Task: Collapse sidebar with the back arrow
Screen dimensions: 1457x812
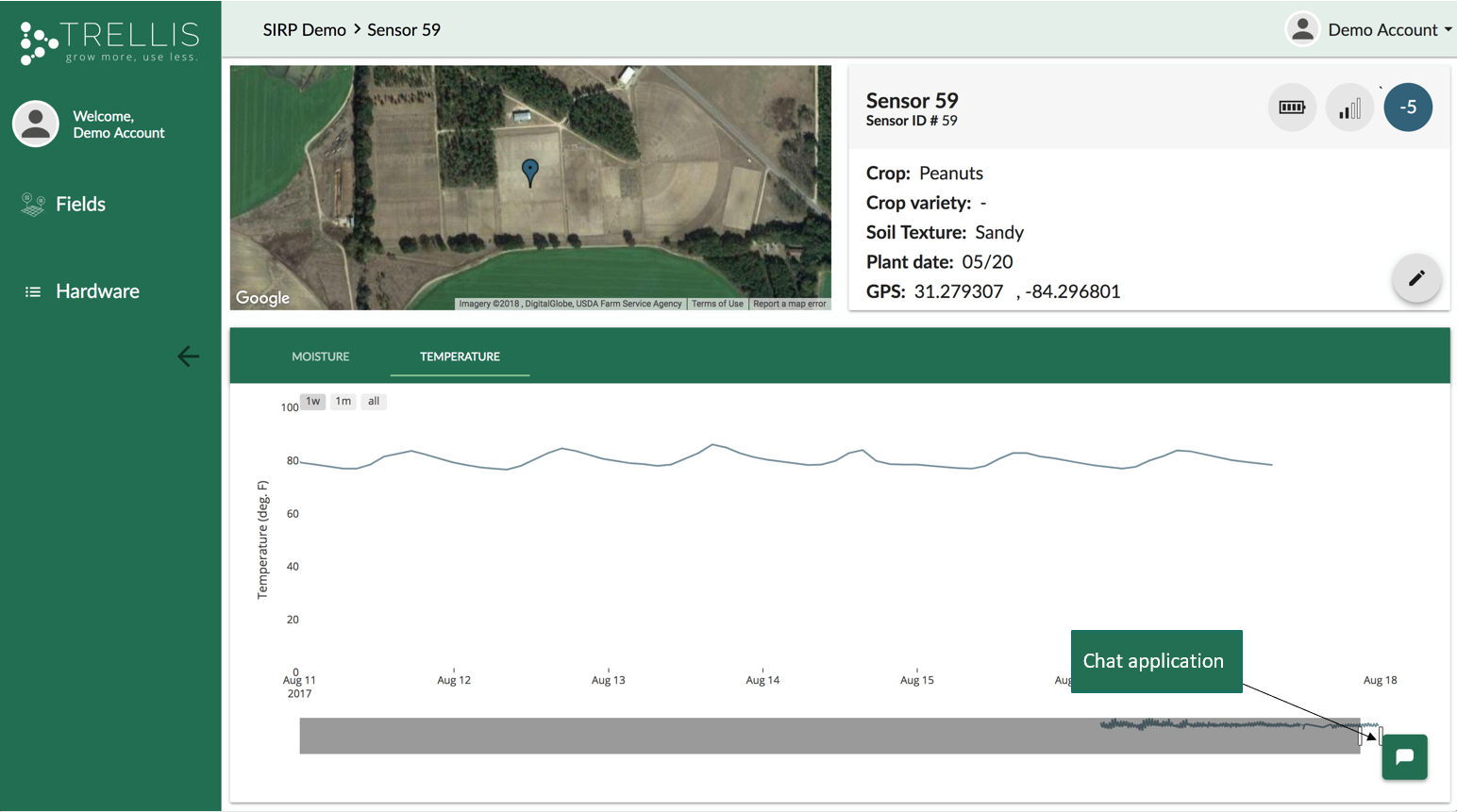Action: coord(188,356)
